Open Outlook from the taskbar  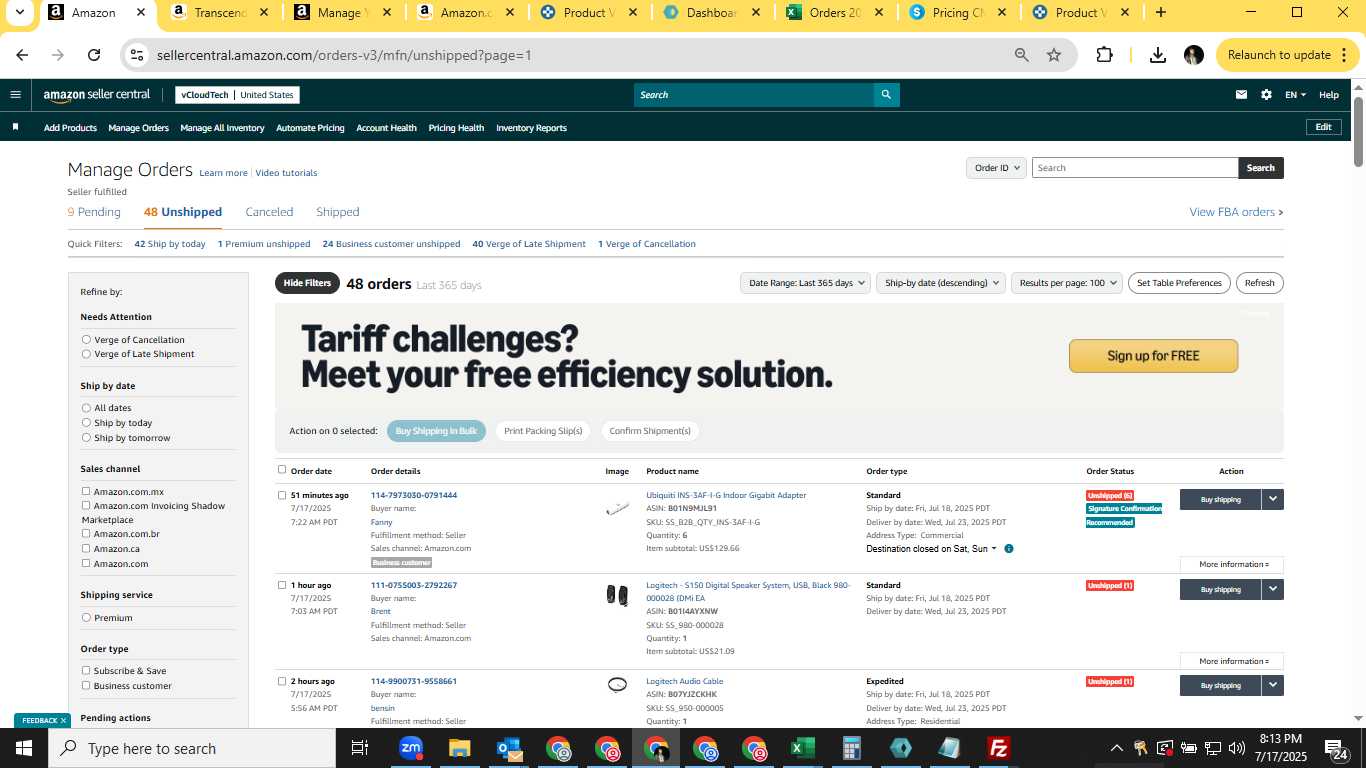tap(509, 748)
